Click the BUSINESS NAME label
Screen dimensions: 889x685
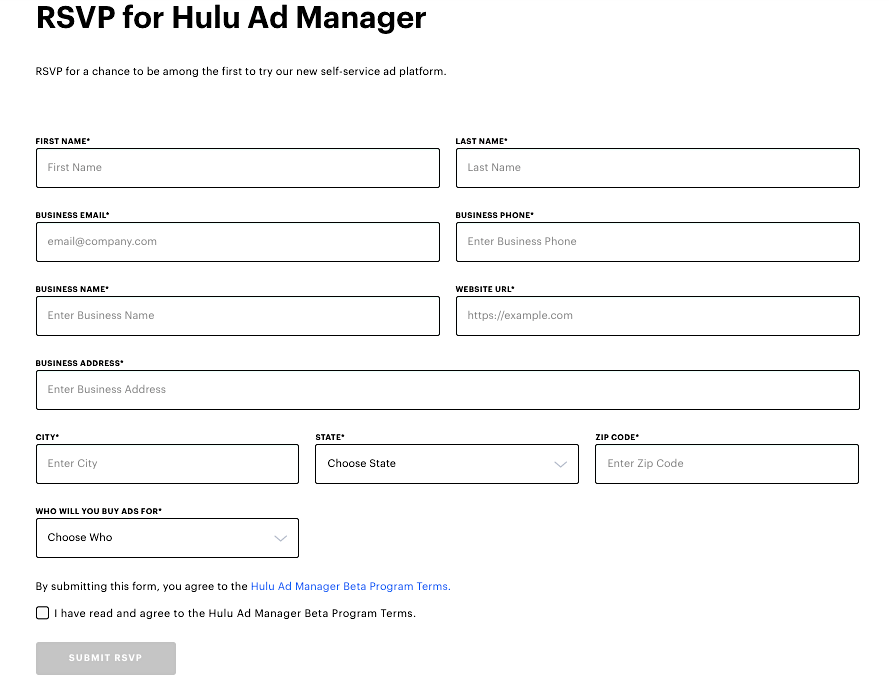[72, 289]
